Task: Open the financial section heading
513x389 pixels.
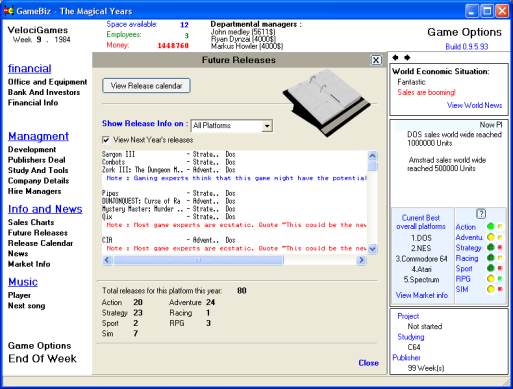Action: coord(30,68)
